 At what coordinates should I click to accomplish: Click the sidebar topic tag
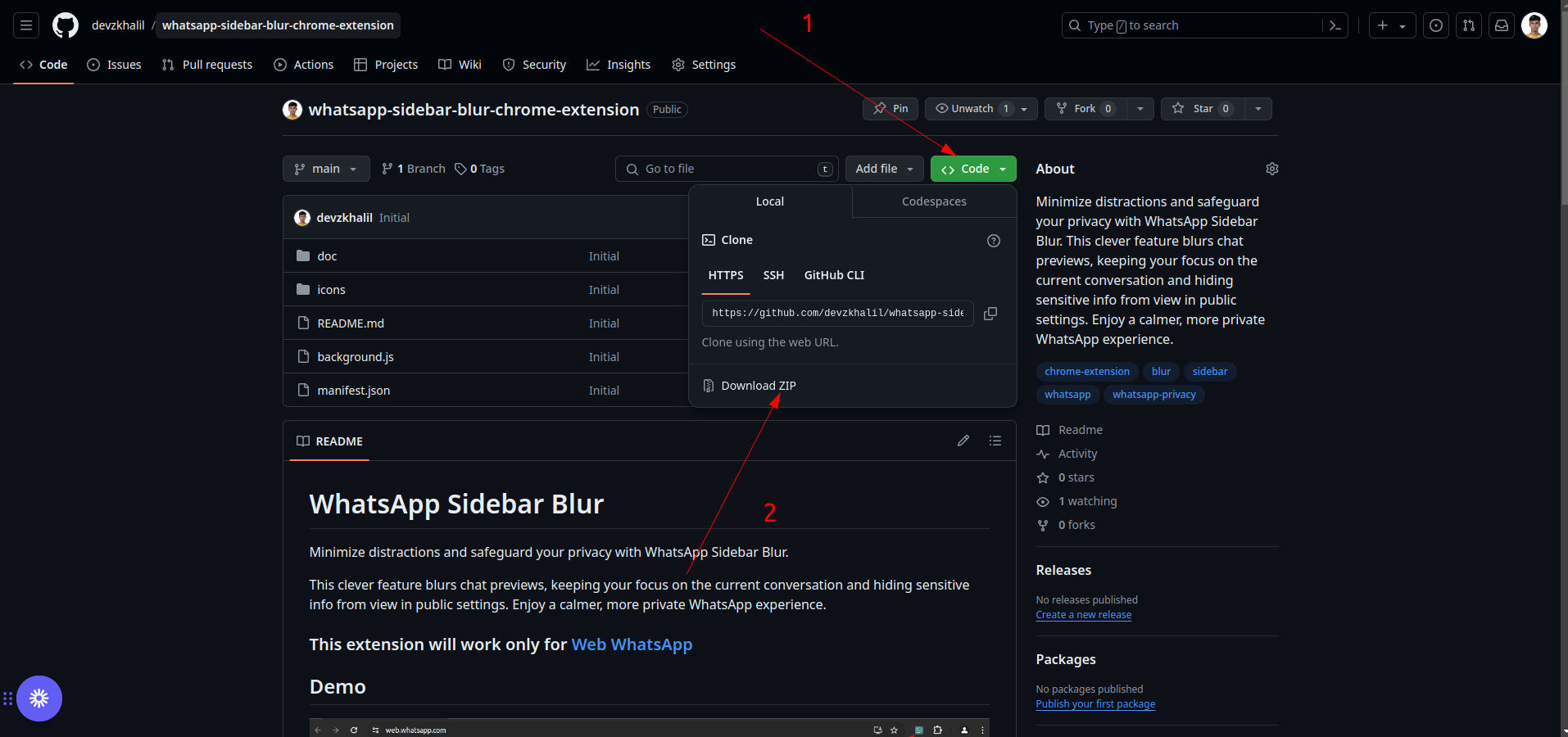coord(1209,372)
